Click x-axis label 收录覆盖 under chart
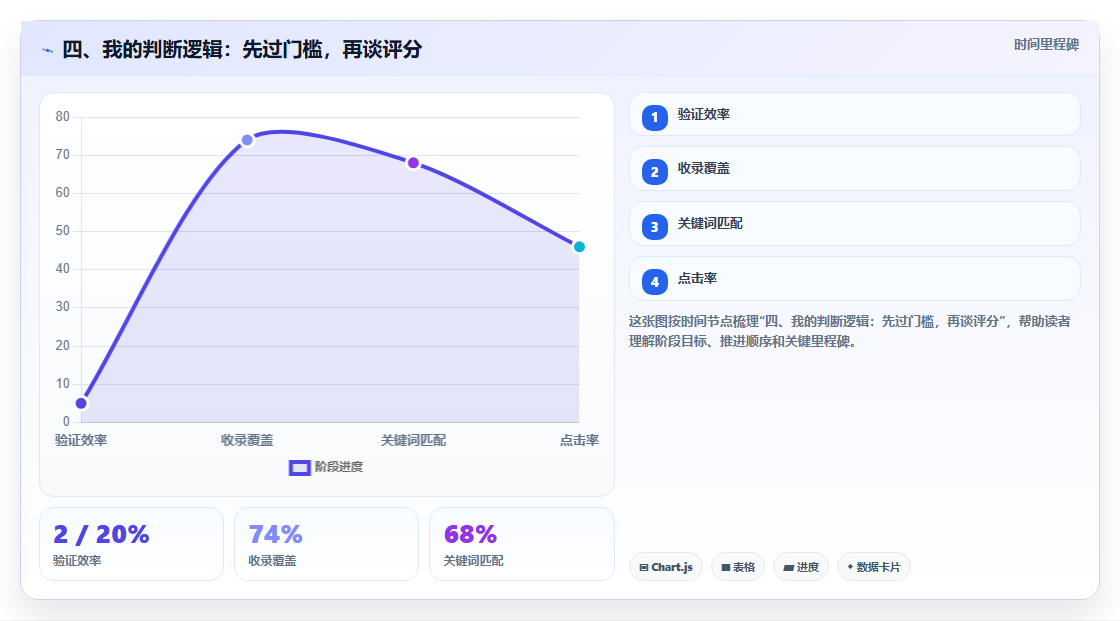This screenshot has height=621, width=1120. pos(247,441)
